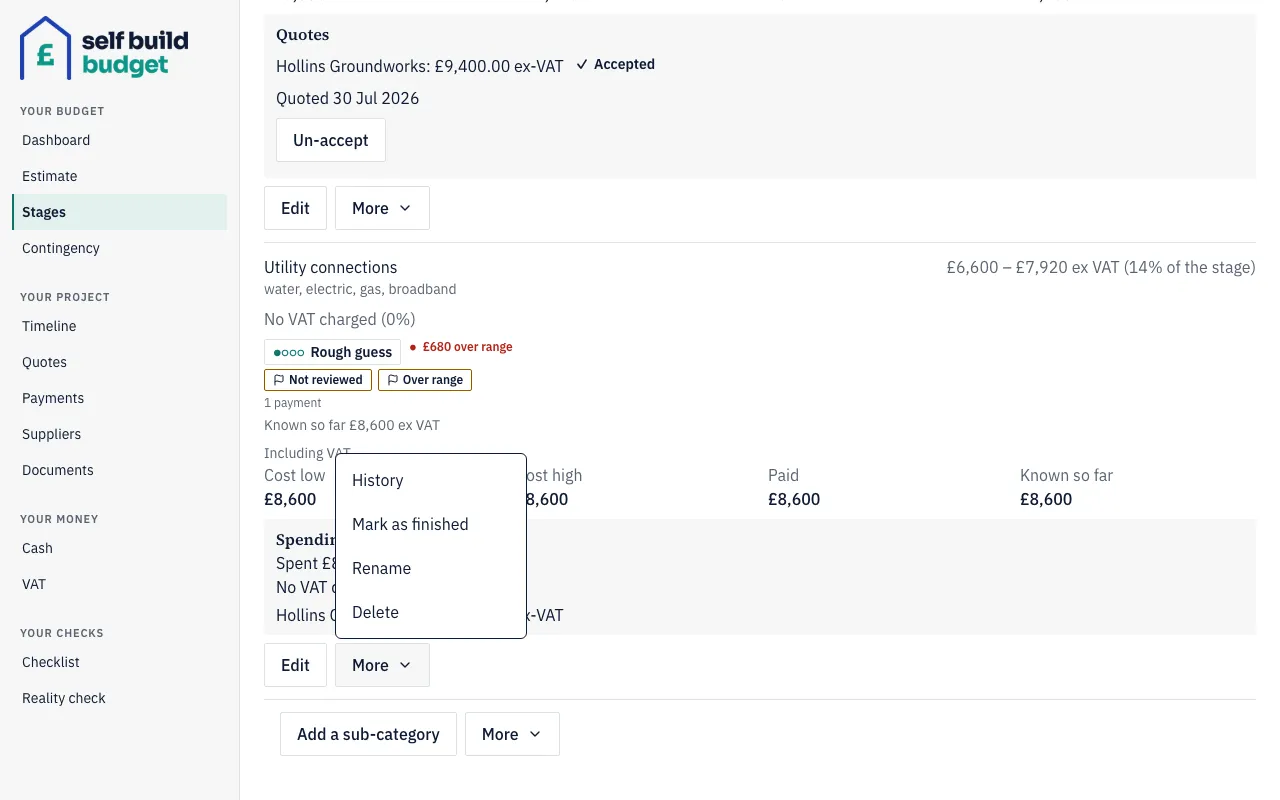Select Mark as finished in the menu
Image resolution: width=1280 pixels, height=800 pixels.
click(431, 524)
